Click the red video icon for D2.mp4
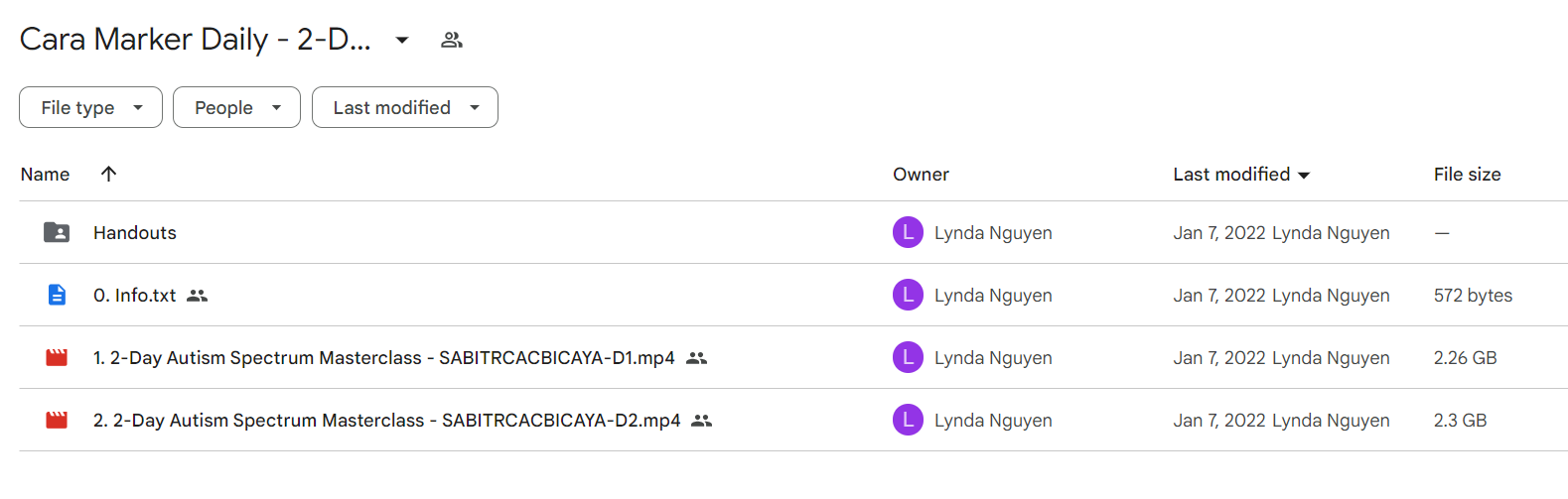This screenshot has width=1568, height=499. (57, 420)
